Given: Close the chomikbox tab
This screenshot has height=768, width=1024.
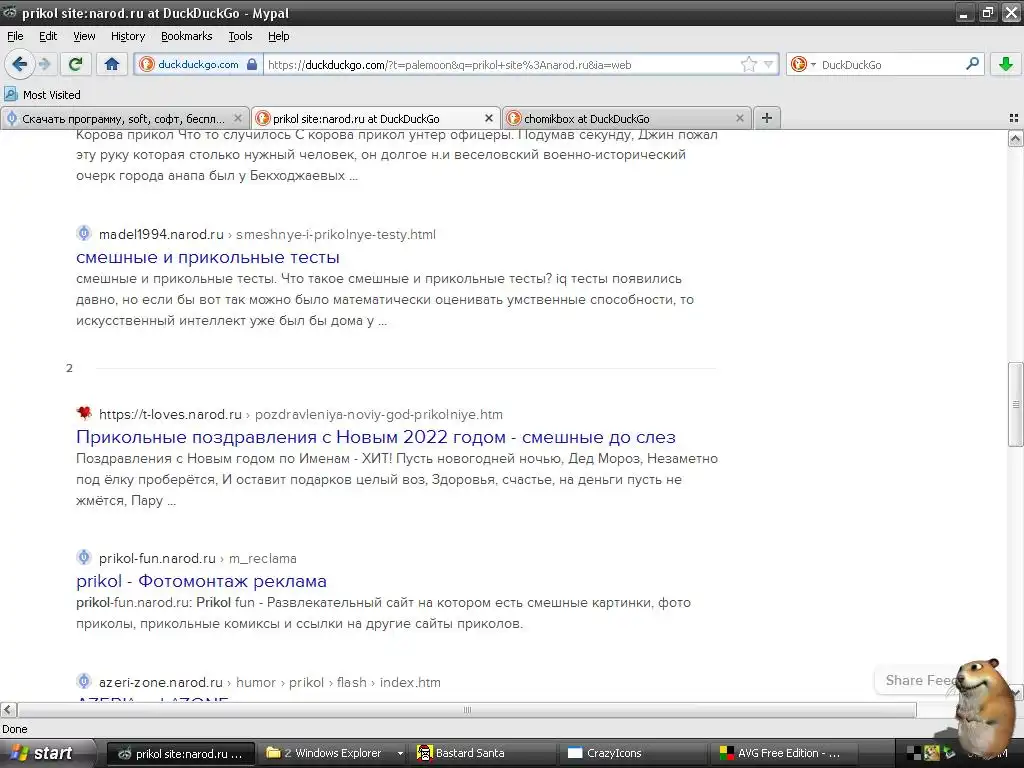Looking at the screenshot, I should pos(739,118).
